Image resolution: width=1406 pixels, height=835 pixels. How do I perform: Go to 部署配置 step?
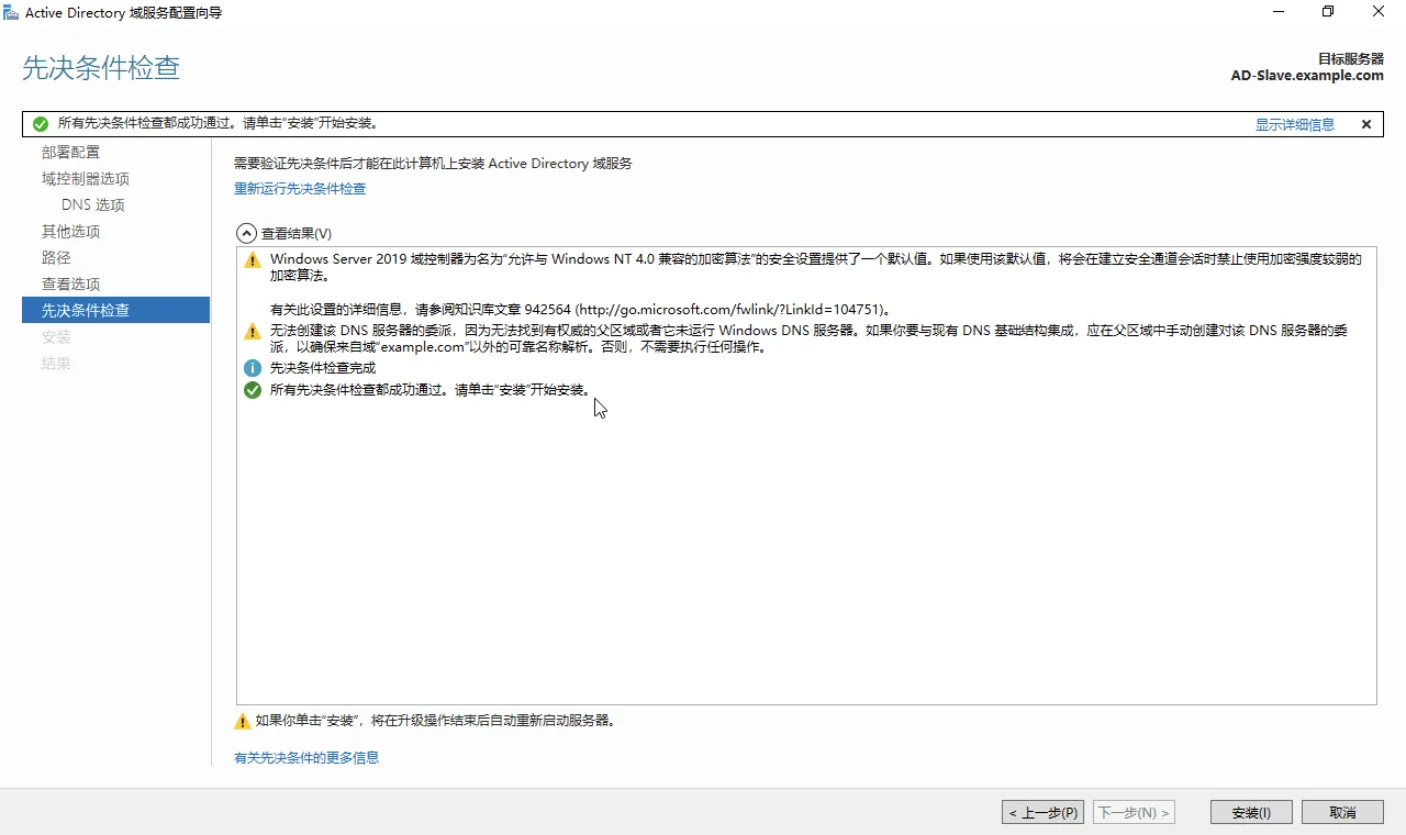point(70,152)
